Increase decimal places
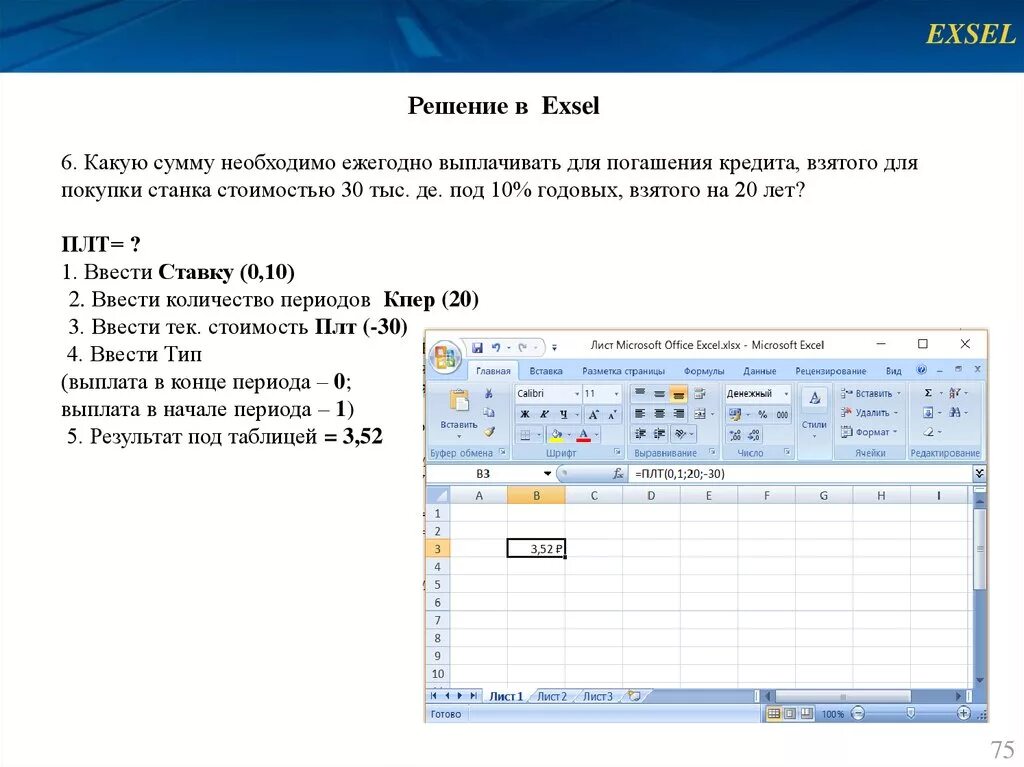The image size is (1024, 767). tap(735, 434)
